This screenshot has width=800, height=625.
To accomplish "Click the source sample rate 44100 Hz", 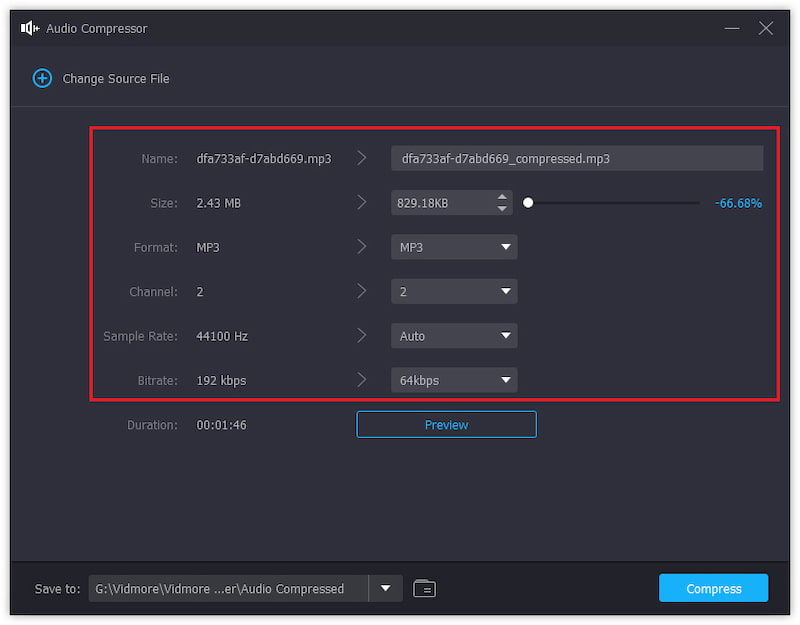I will click(x=222, y=336).
